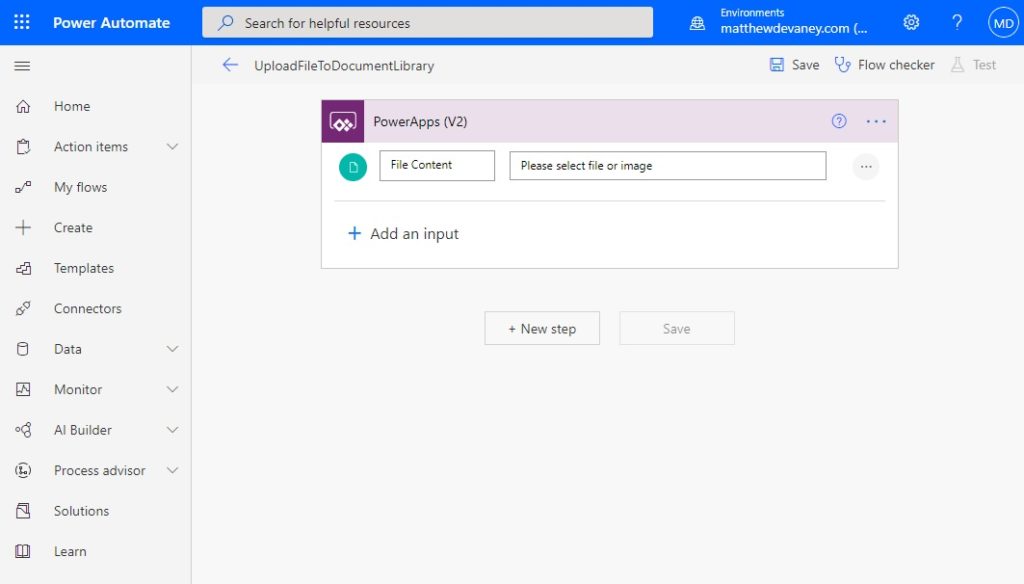Open the settings gear icon
The width and height of the screenshot is (1024, 584).
click(911, 22)
